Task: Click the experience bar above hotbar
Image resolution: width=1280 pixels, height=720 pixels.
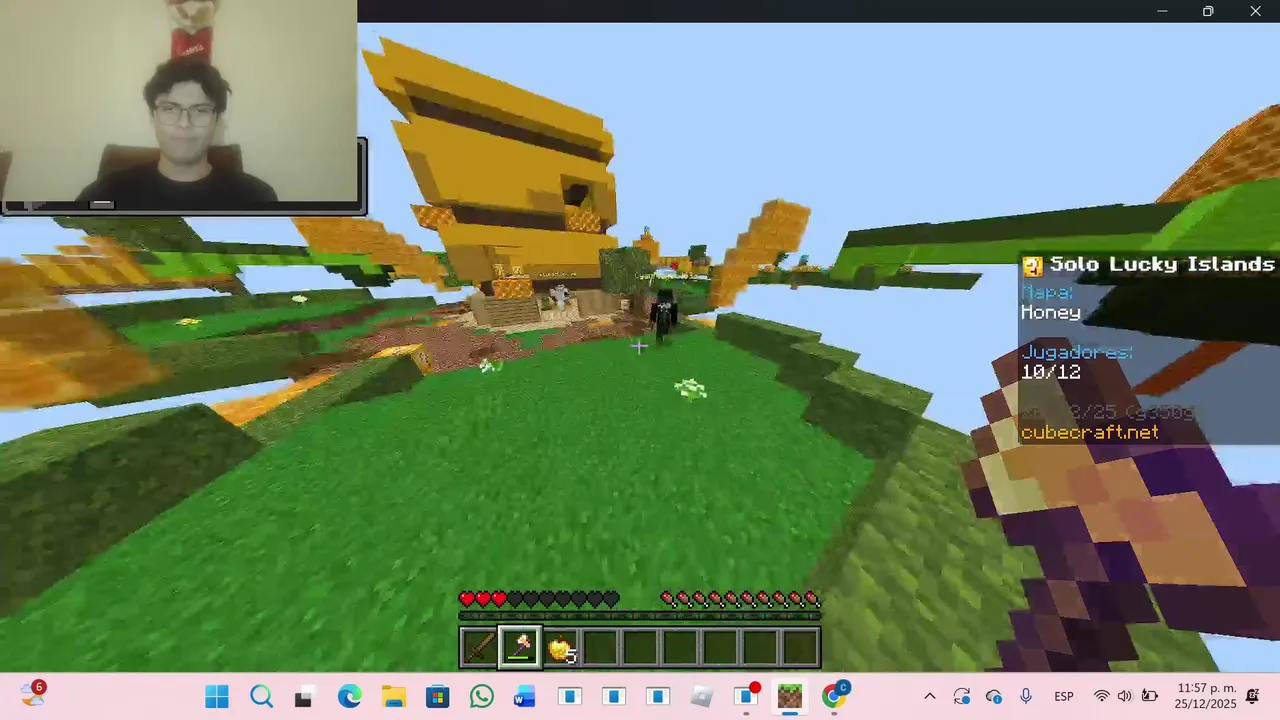Action: point(640,616)
